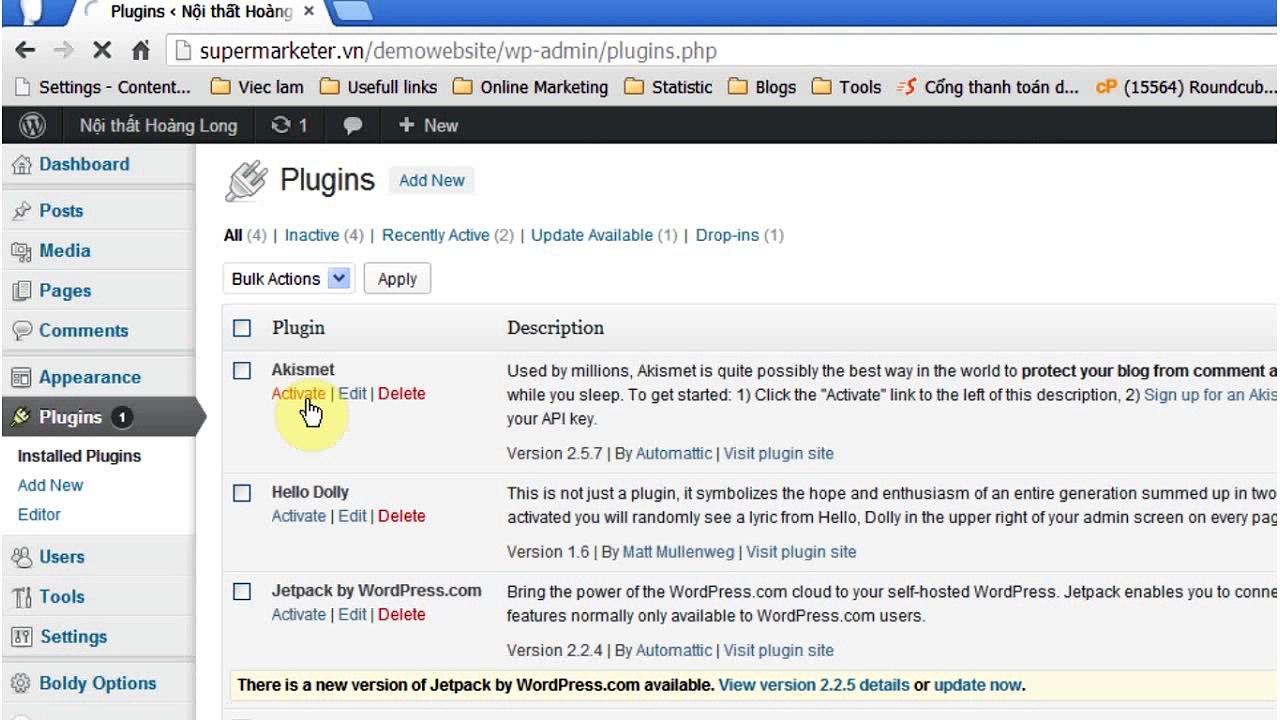Open the Sign up for an Akismet link
This screenshot has width=1280, height=720.
click(1210, 395)
